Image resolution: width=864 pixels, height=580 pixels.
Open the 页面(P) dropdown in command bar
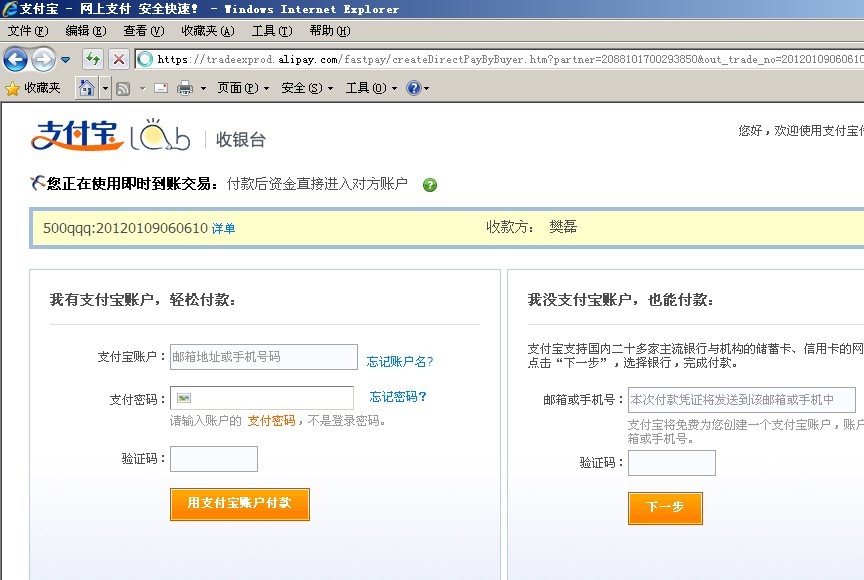[x=243, y=88]
